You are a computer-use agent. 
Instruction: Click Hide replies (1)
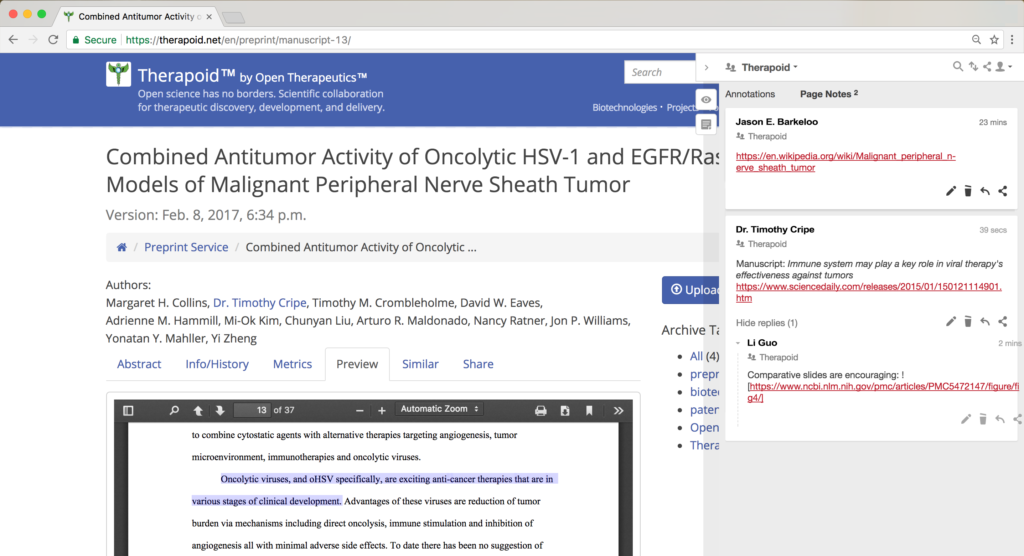[x=767, y=323]
